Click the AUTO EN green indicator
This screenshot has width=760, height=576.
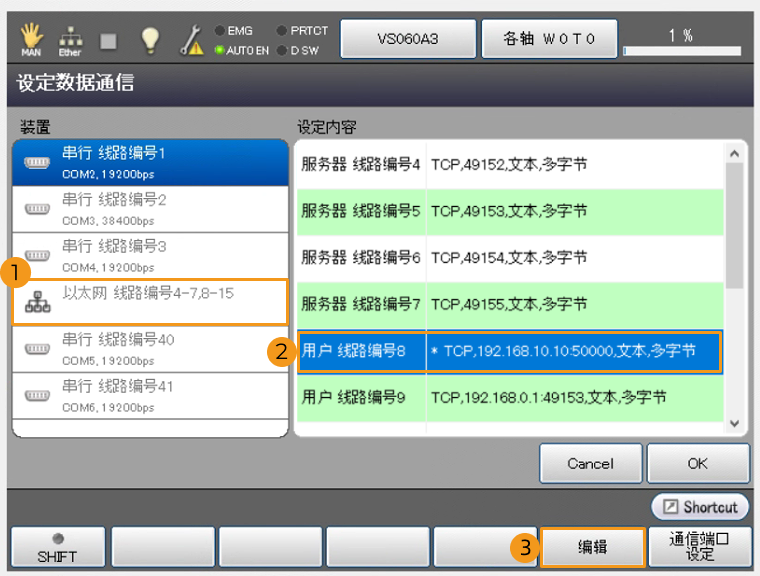click(220, 50)
